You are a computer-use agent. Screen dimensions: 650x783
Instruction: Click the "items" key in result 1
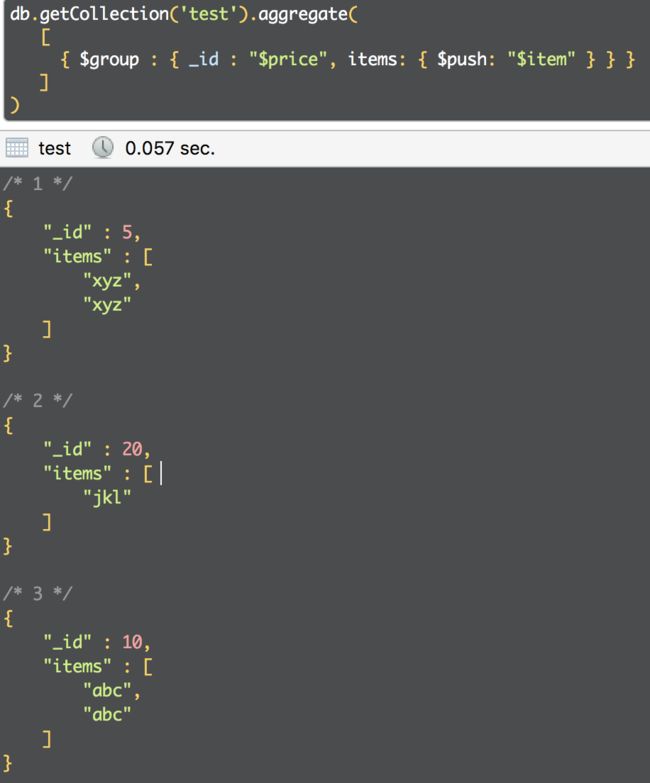coord(77,256)
